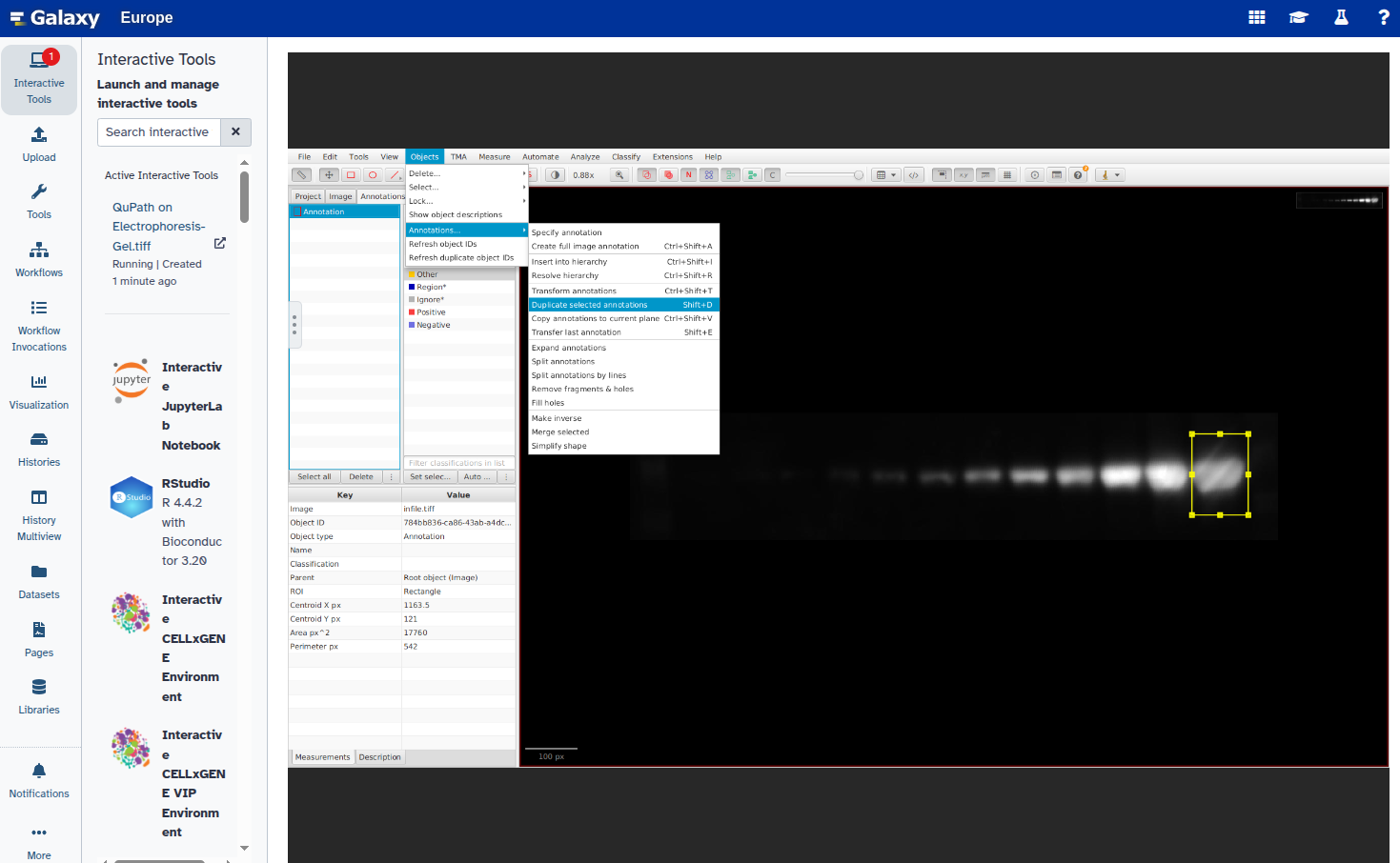Screen dimensions: 1400x863
Task: Open Notifications bell in sidebar
Action: coord(39,780)
